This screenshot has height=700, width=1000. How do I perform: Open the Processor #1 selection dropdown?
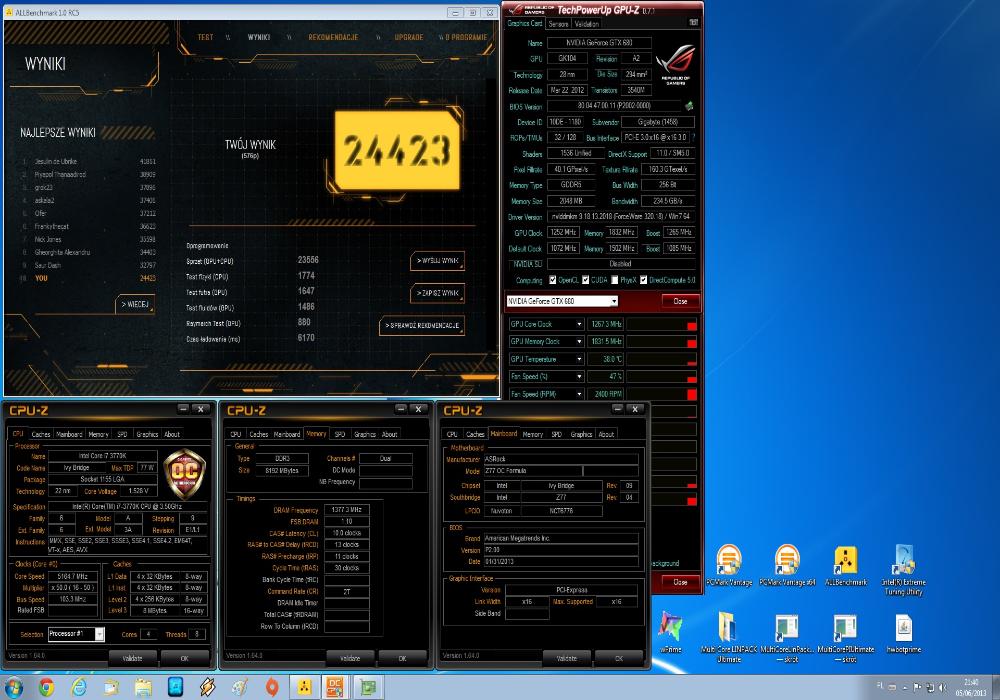coord(76,634)
